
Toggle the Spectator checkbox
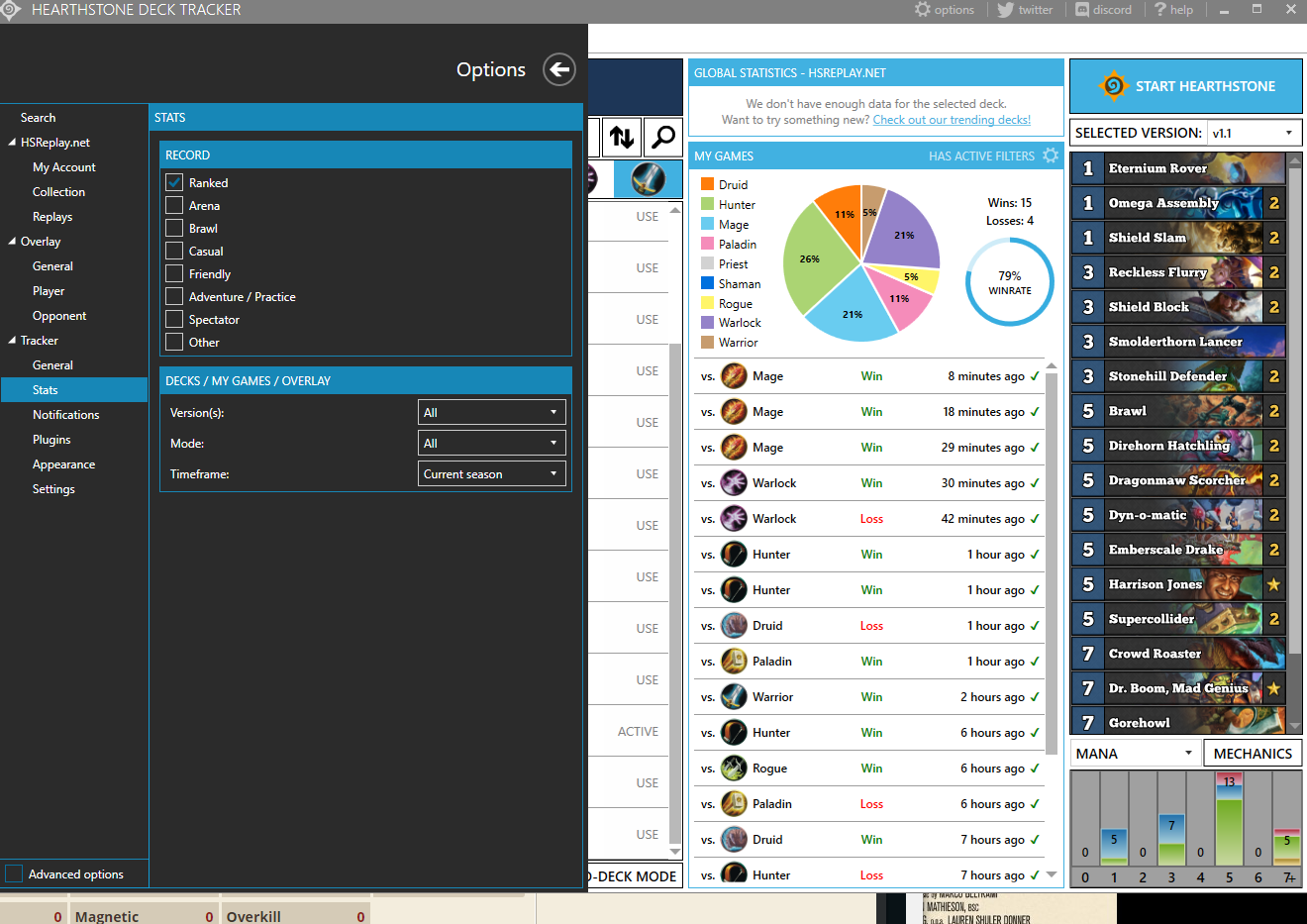tap(174, 319)
